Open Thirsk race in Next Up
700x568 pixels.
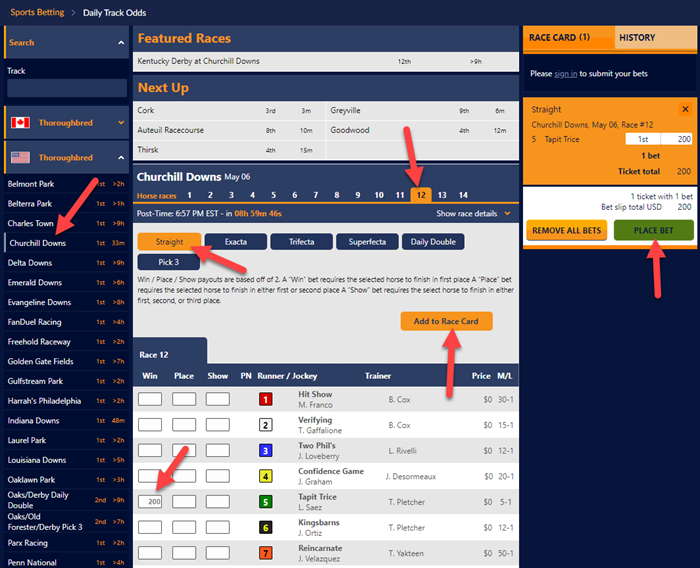point(229,150)
